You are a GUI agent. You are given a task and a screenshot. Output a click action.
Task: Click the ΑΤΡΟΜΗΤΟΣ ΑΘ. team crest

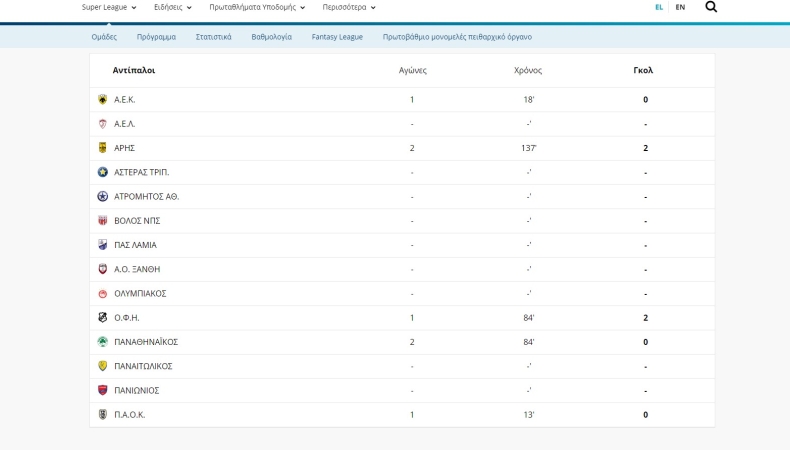pos(103,196)
